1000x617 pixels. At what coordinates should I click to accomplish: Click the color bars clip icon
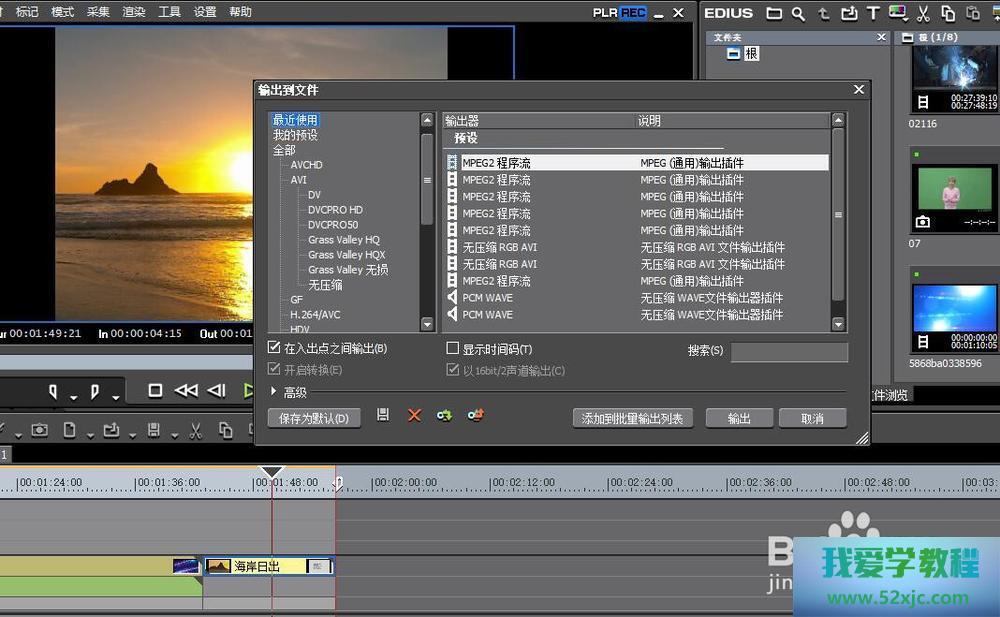pyautogui.click(x=898, y=13)
